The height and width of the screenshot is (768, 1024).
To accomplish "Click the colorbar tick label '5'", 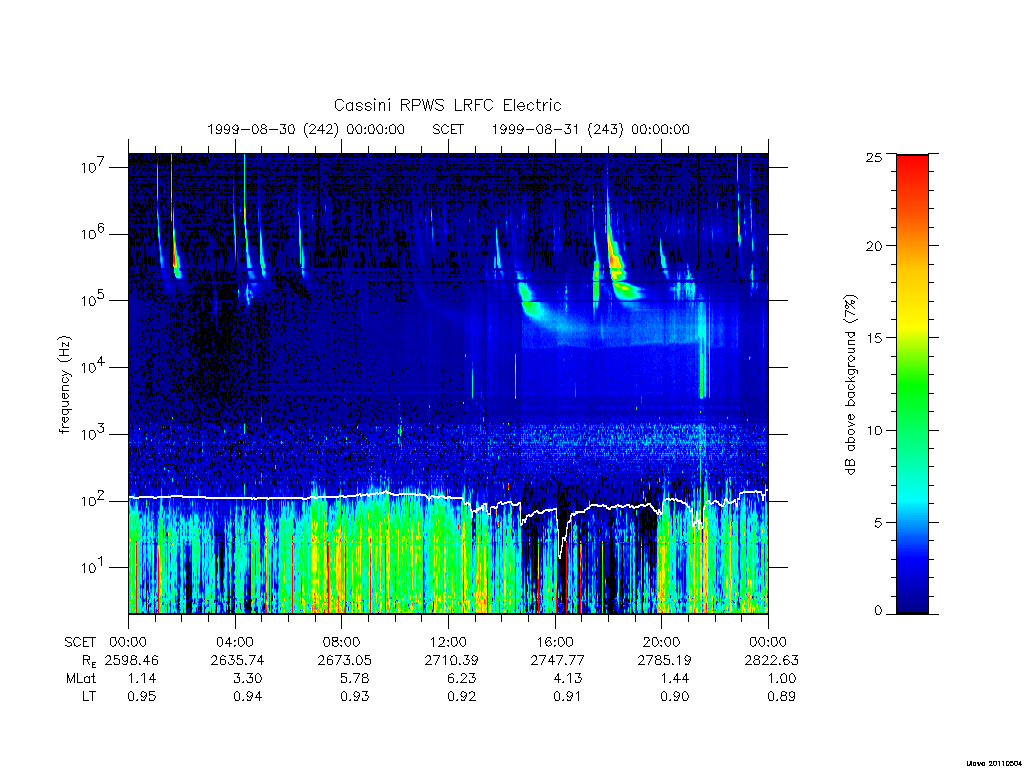I will 878,522.
